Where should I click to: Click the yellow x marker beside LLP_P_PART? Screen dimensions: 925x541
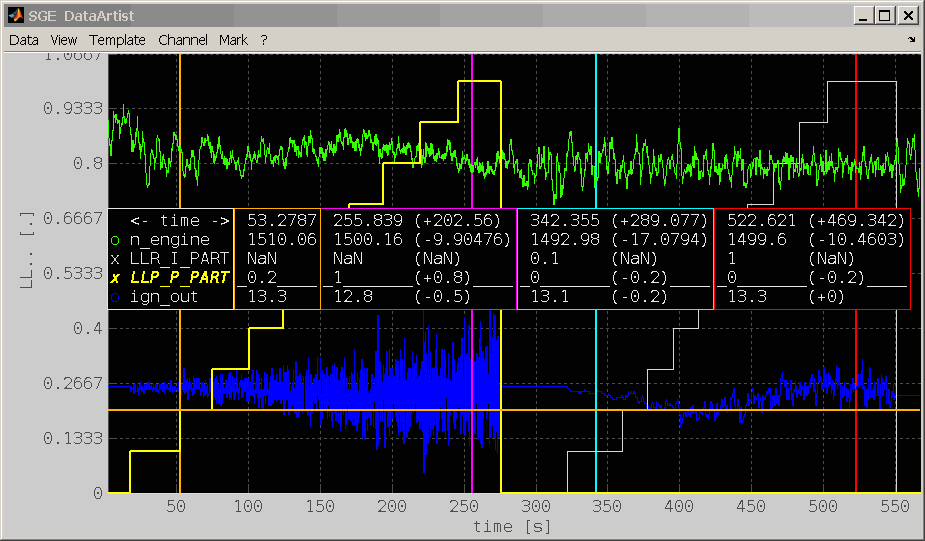tap(115, 278)
